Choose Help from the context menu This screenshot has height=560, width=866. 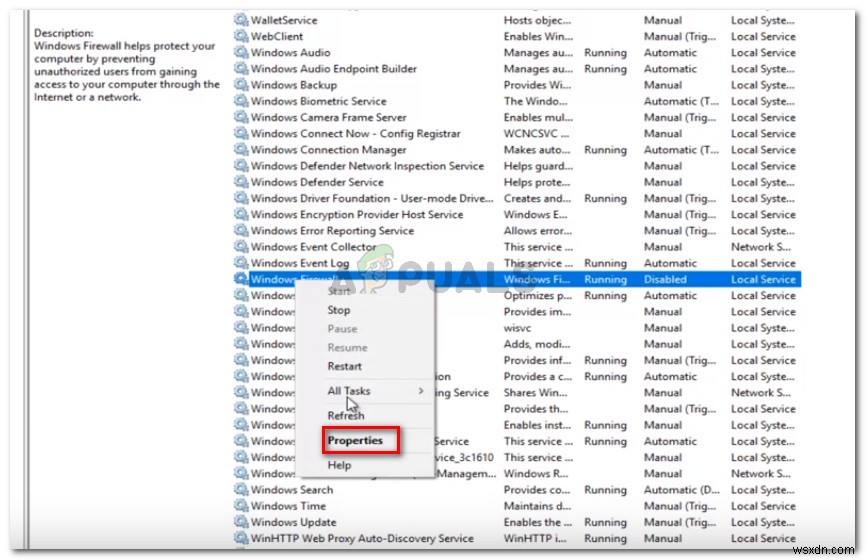tap(339, 465)
